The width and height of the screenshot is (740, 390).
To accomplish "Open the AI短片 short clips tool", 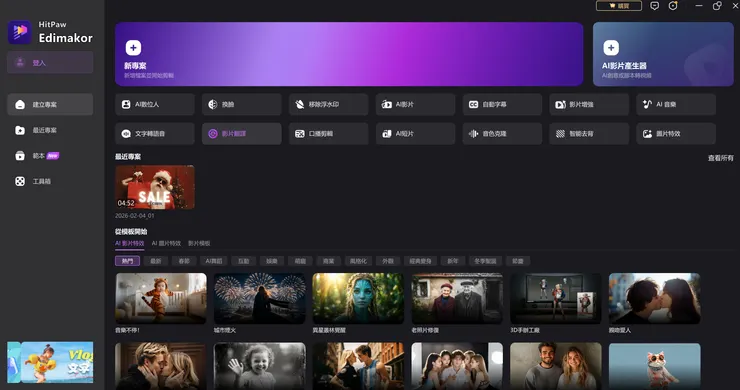I will tap(415, 134).
